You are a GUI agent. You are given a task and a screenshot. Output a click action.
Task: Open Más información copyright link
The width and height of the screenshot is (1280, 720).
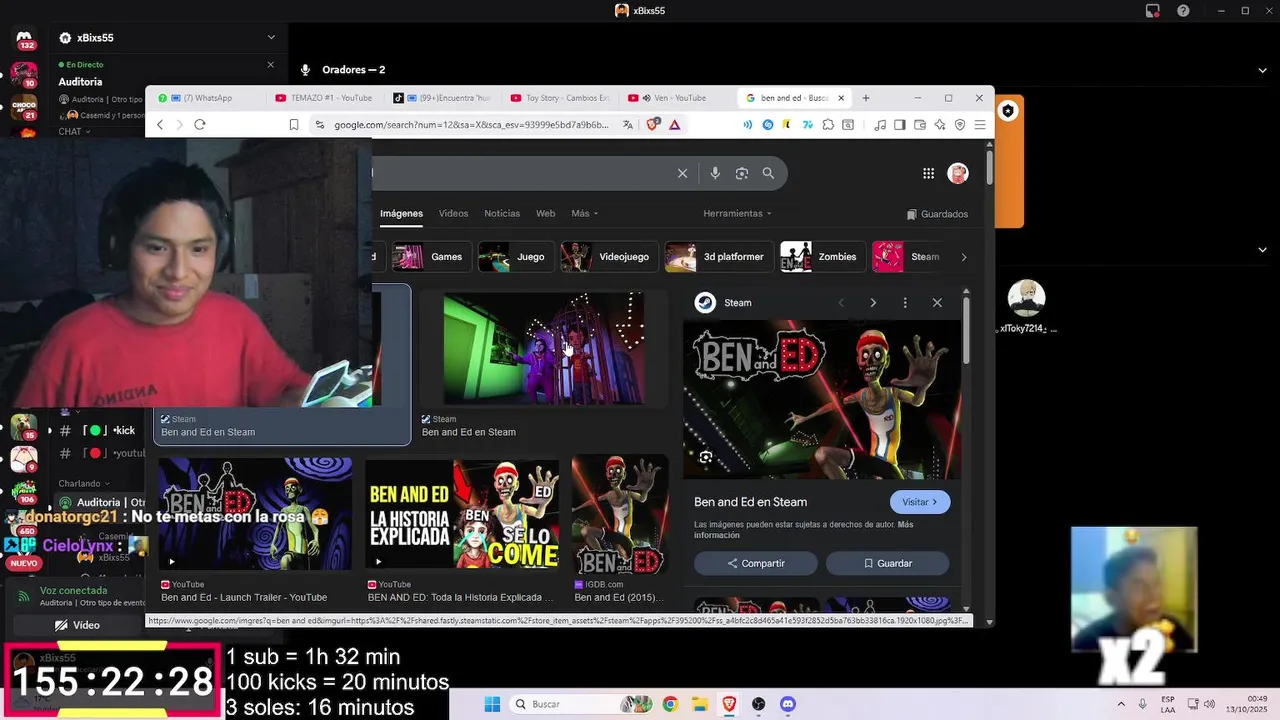click(805, 530)
